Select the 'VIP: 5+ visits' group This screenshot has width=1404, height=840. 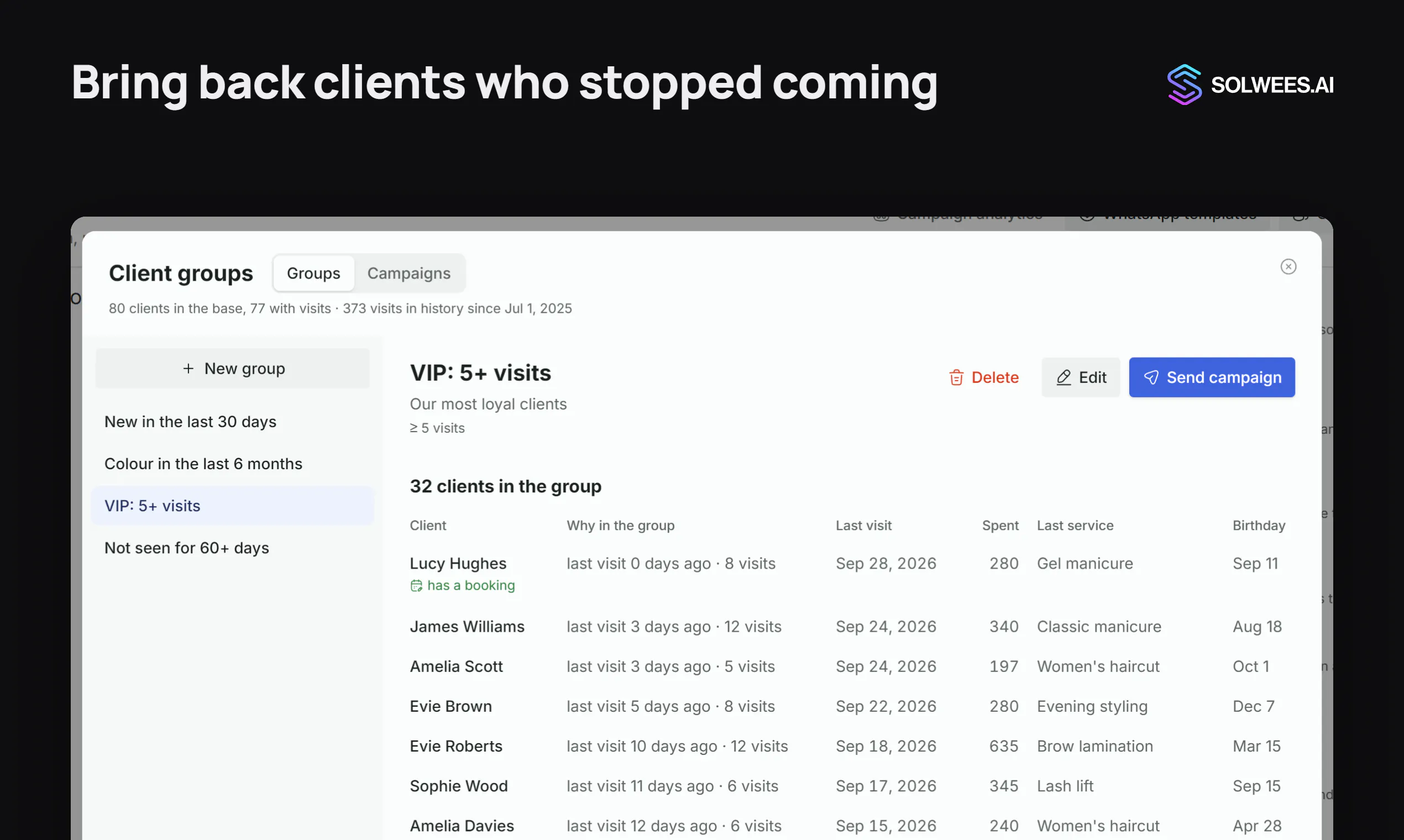click(232, 506)
